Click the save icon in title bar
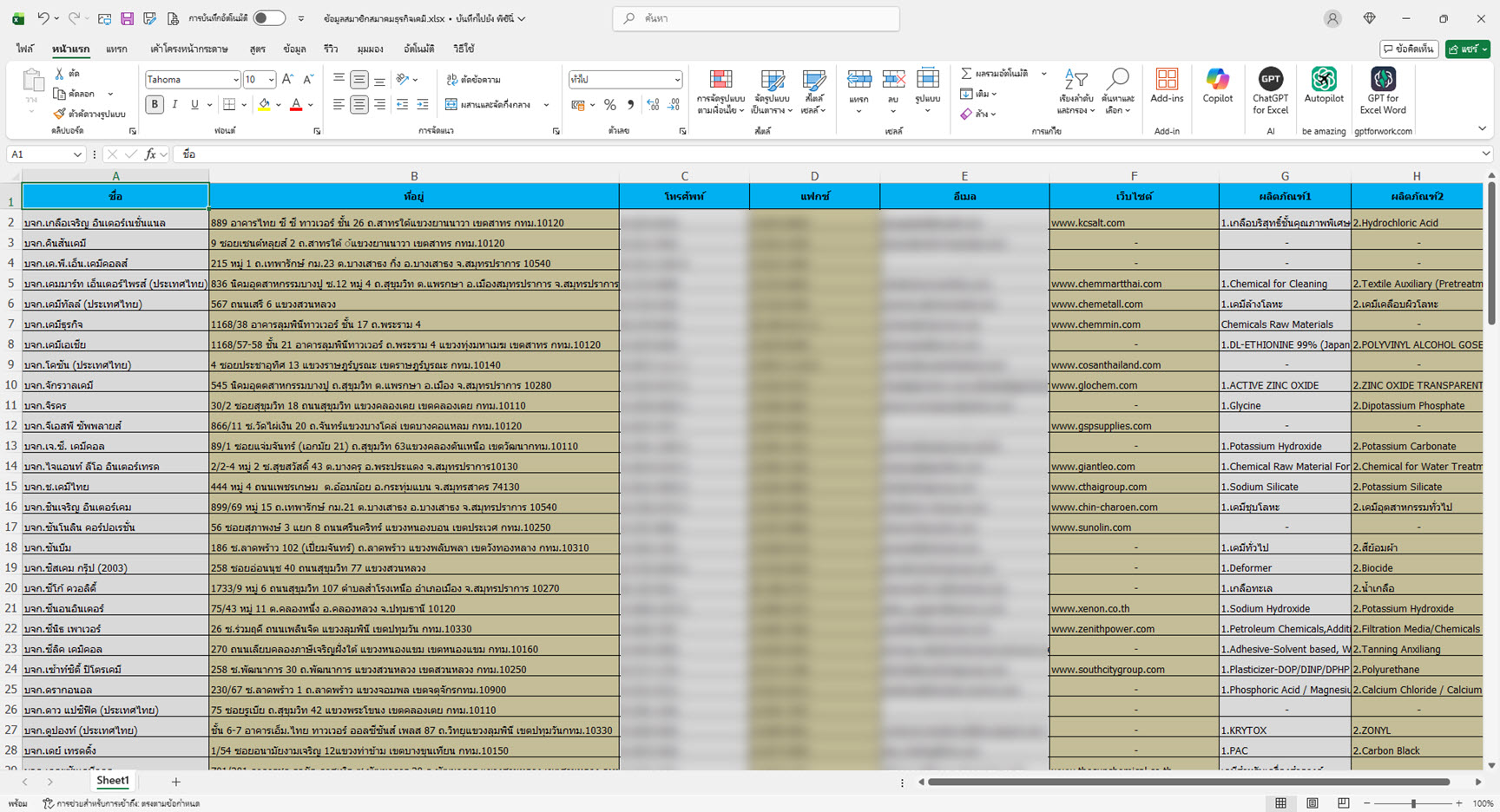 coord(127,18)
